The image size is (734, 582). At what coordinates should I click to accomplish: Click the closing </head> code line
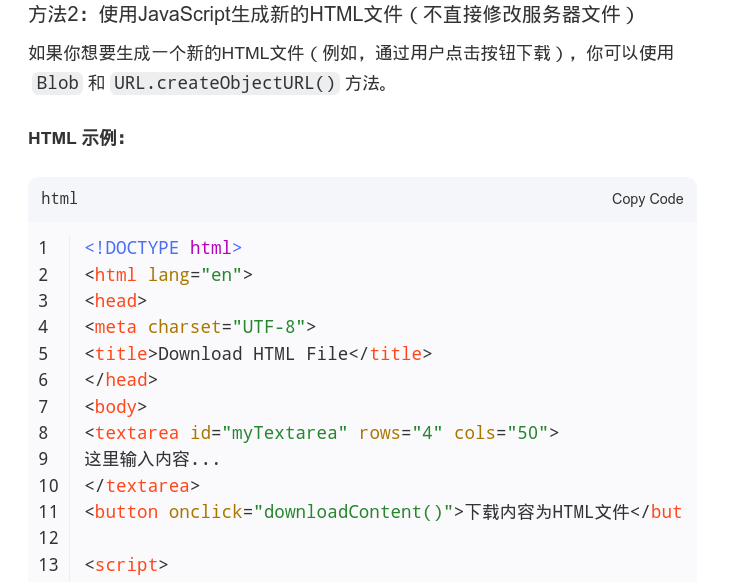(x=121, y=380)
